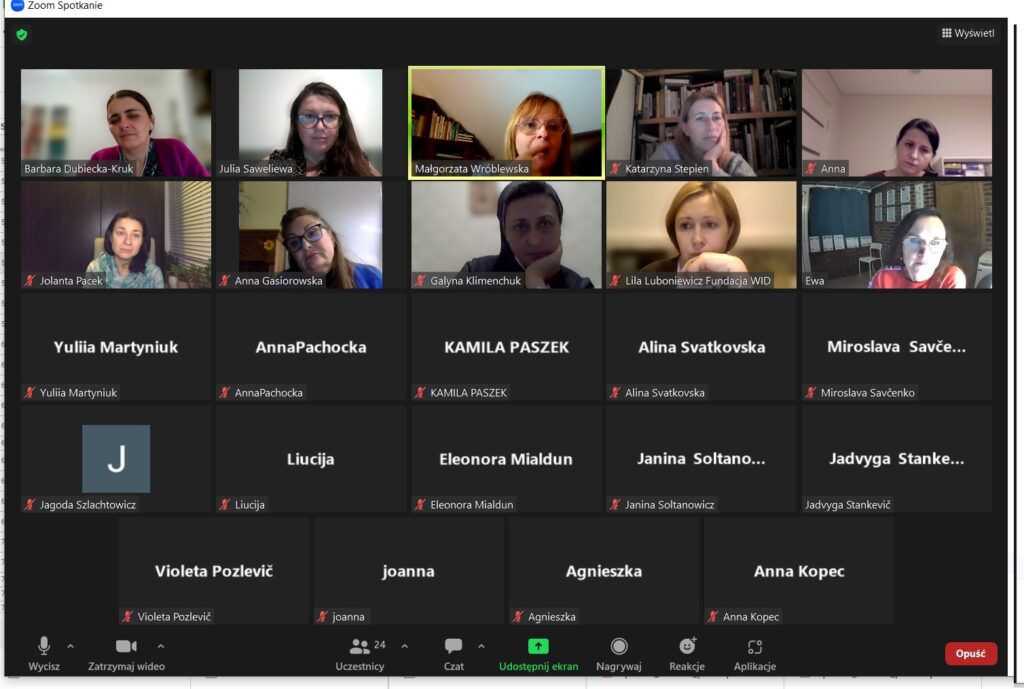
Task: Open the Wyświetl view layout menu
Action: (968, 33)
